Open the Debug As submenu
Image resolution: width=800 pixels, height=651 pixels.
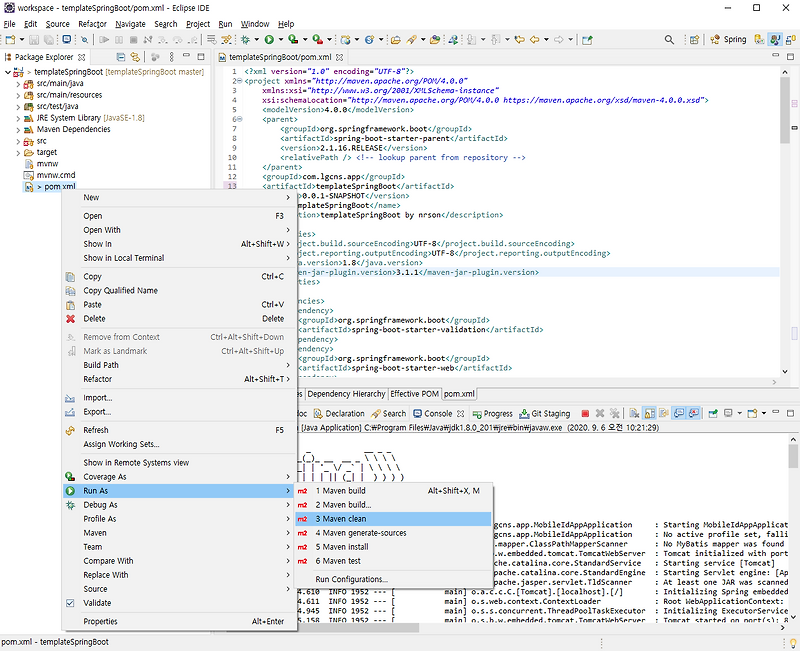pyautogui.click(x=179, y=505)
